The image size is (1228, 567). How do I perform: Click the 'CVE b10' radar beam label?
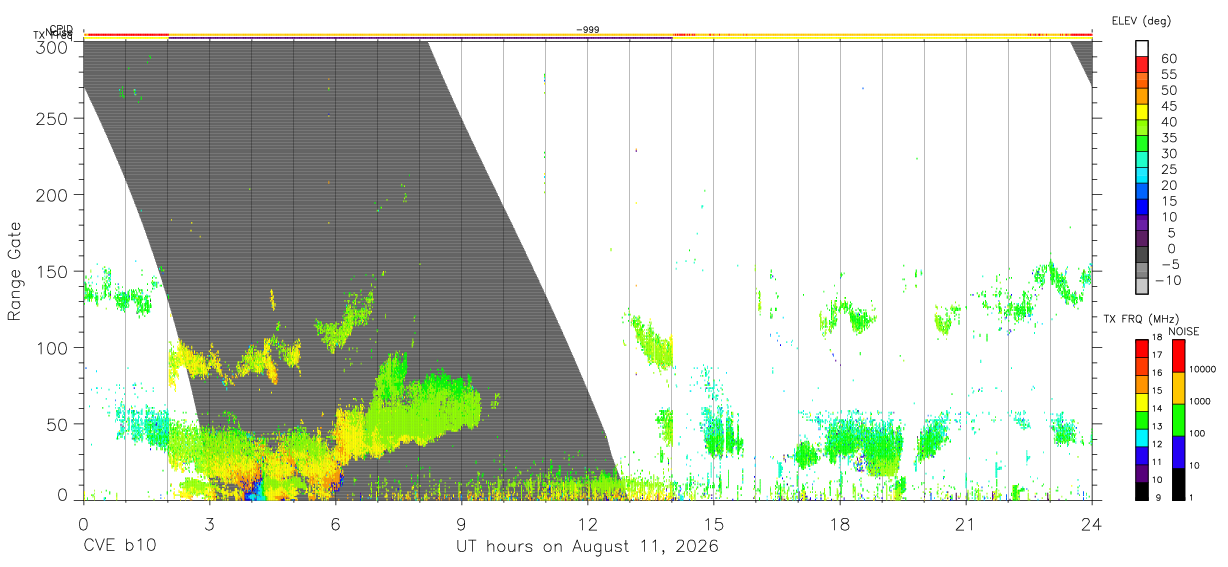119,547
